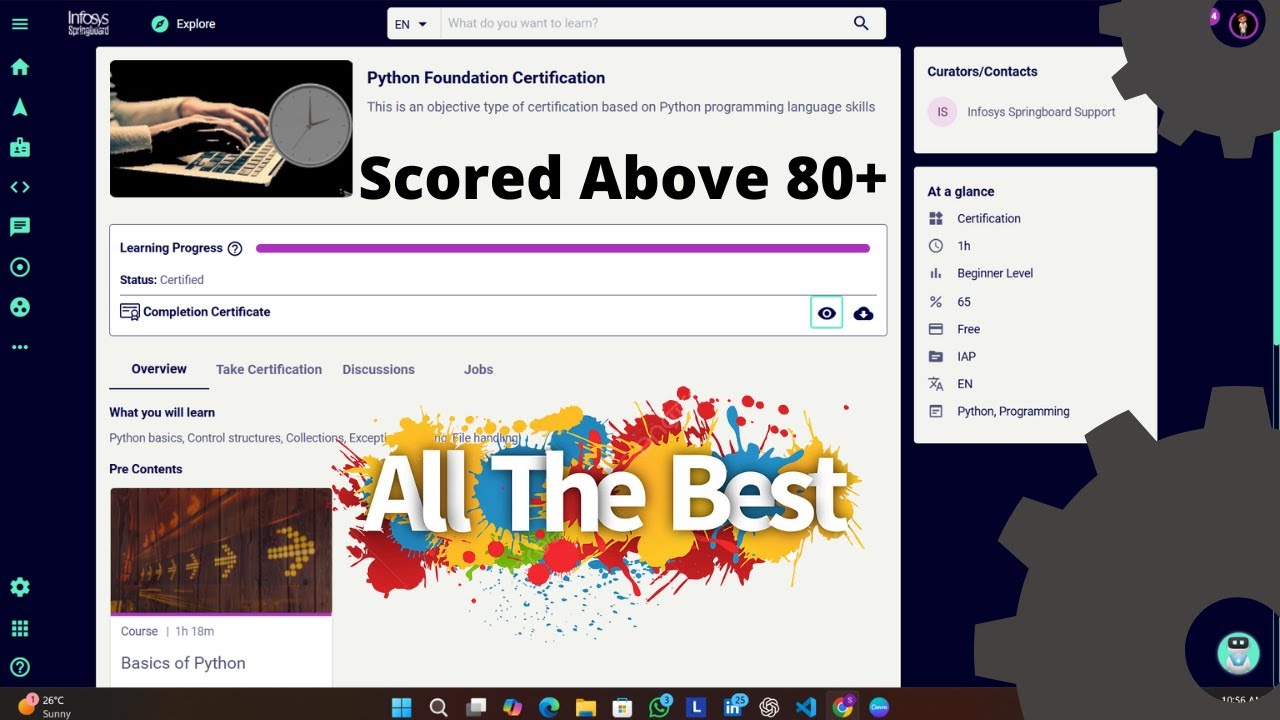Screen dimensions: 1280x720
Task: Open the chat message icon in sidebar
Action: (x=19, y=227)
